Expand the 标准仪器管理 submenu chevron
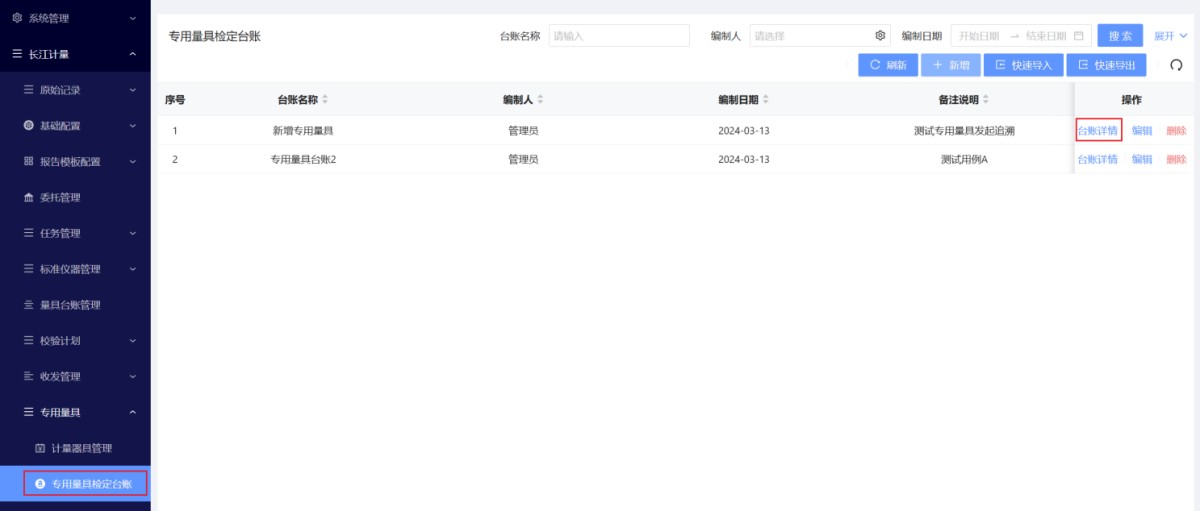This screenshot has width=1200, height=511. [133, 269]
